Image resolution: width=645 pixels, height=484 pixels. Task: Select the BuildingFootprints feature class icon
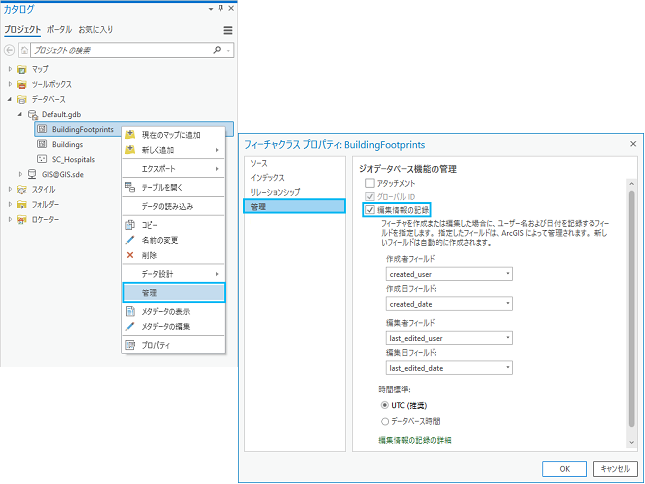click(x=42, y=129)
